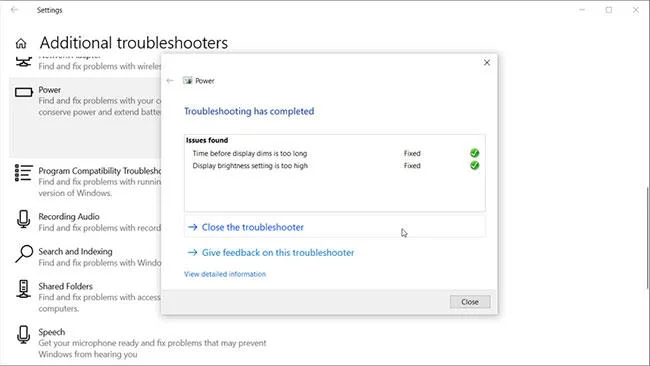Click the Recording Audio microphone icon
The height and width of the screenshot is (366, 650).
[24, 219]
